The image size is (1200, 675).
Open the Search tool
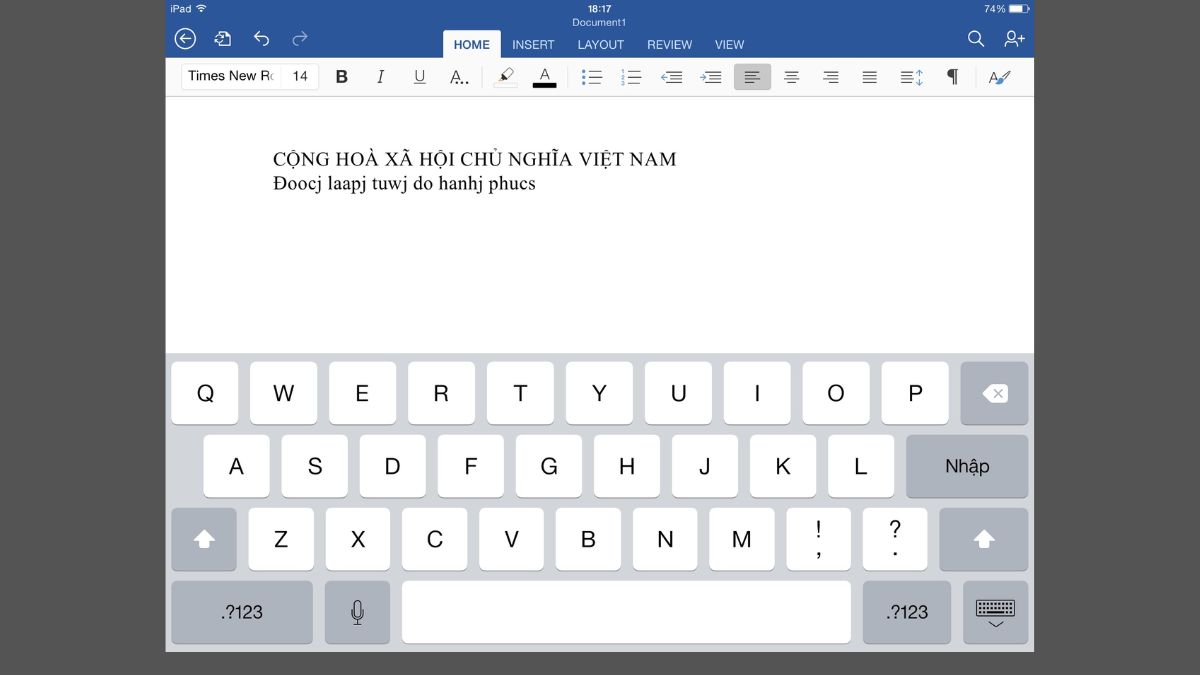(x=975, y=38)
